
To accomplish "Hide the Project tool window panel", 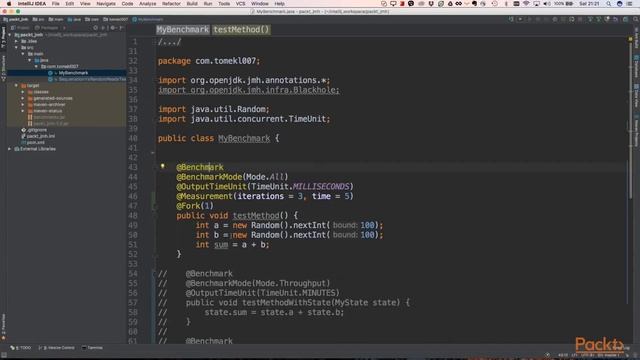I will pyautogui.click(x=121, y=28).
